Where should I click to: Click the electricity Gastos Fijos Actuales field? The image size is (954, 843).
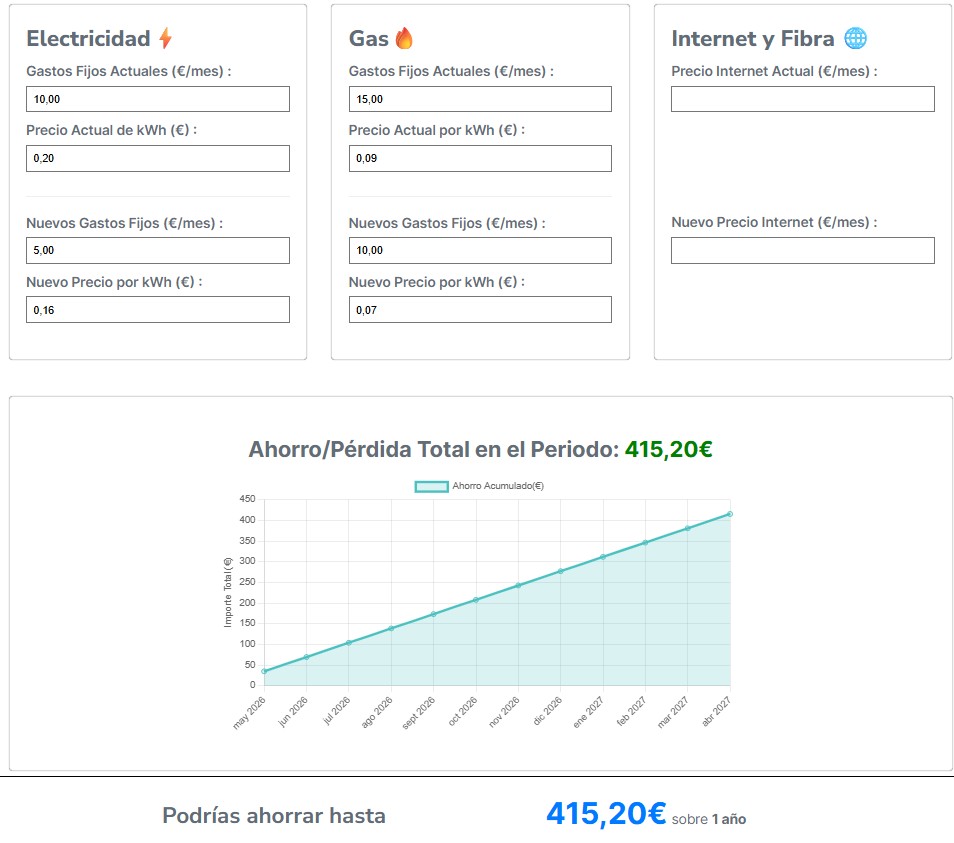click(158, 99)
